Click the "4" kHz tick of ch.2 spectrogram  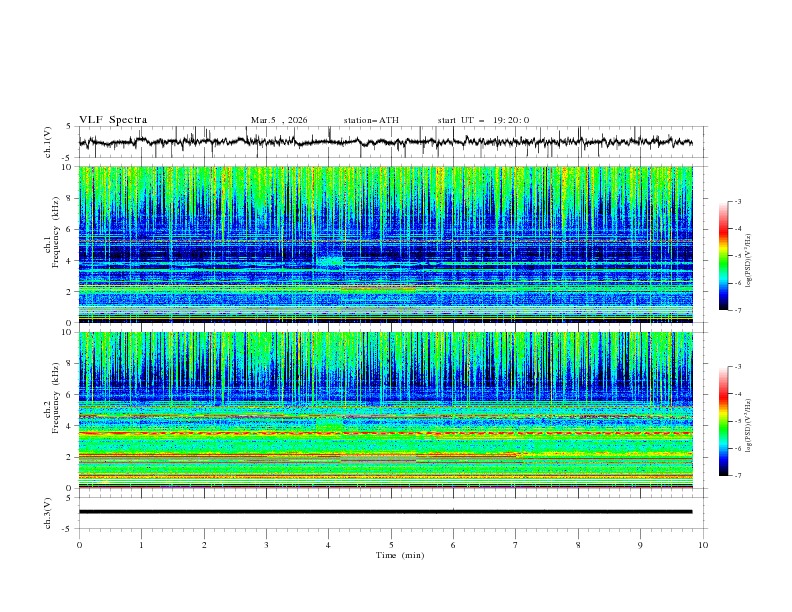pos(70,426)
